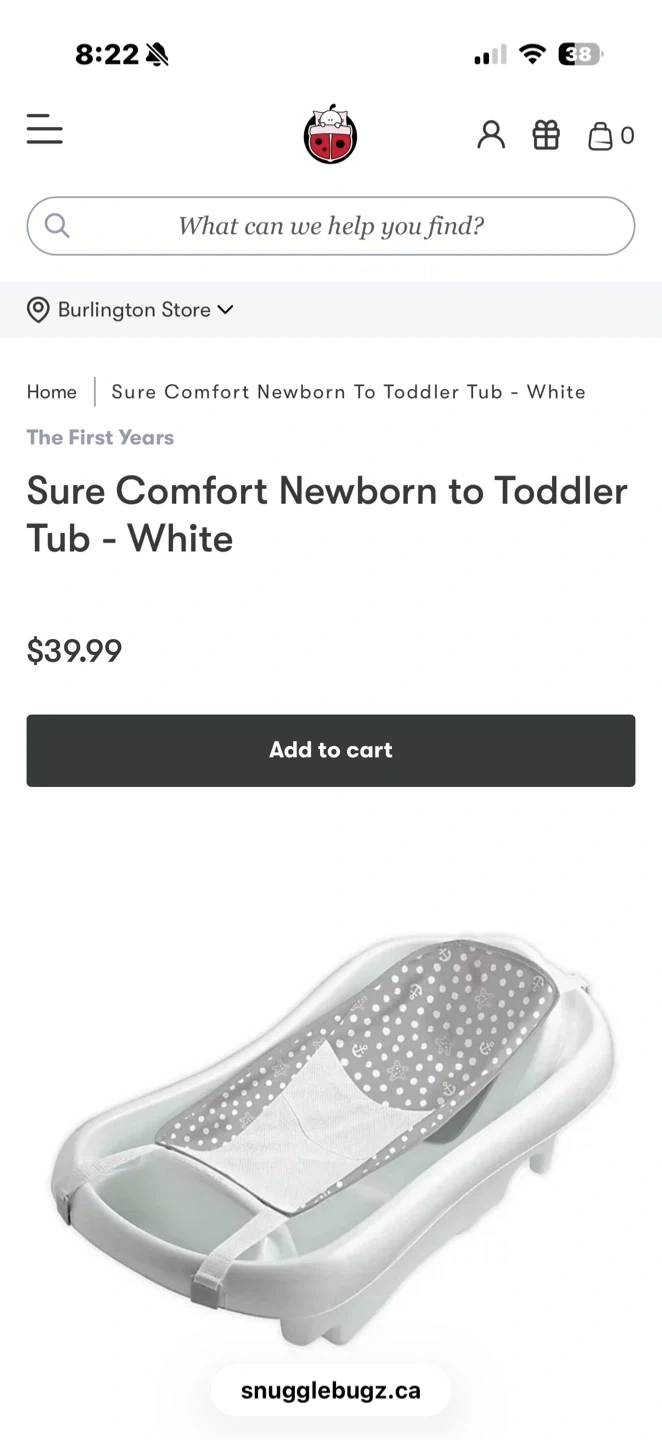Tap the battery level indicator
Viewport: 662px width, 1440px height.
(580, 54)
